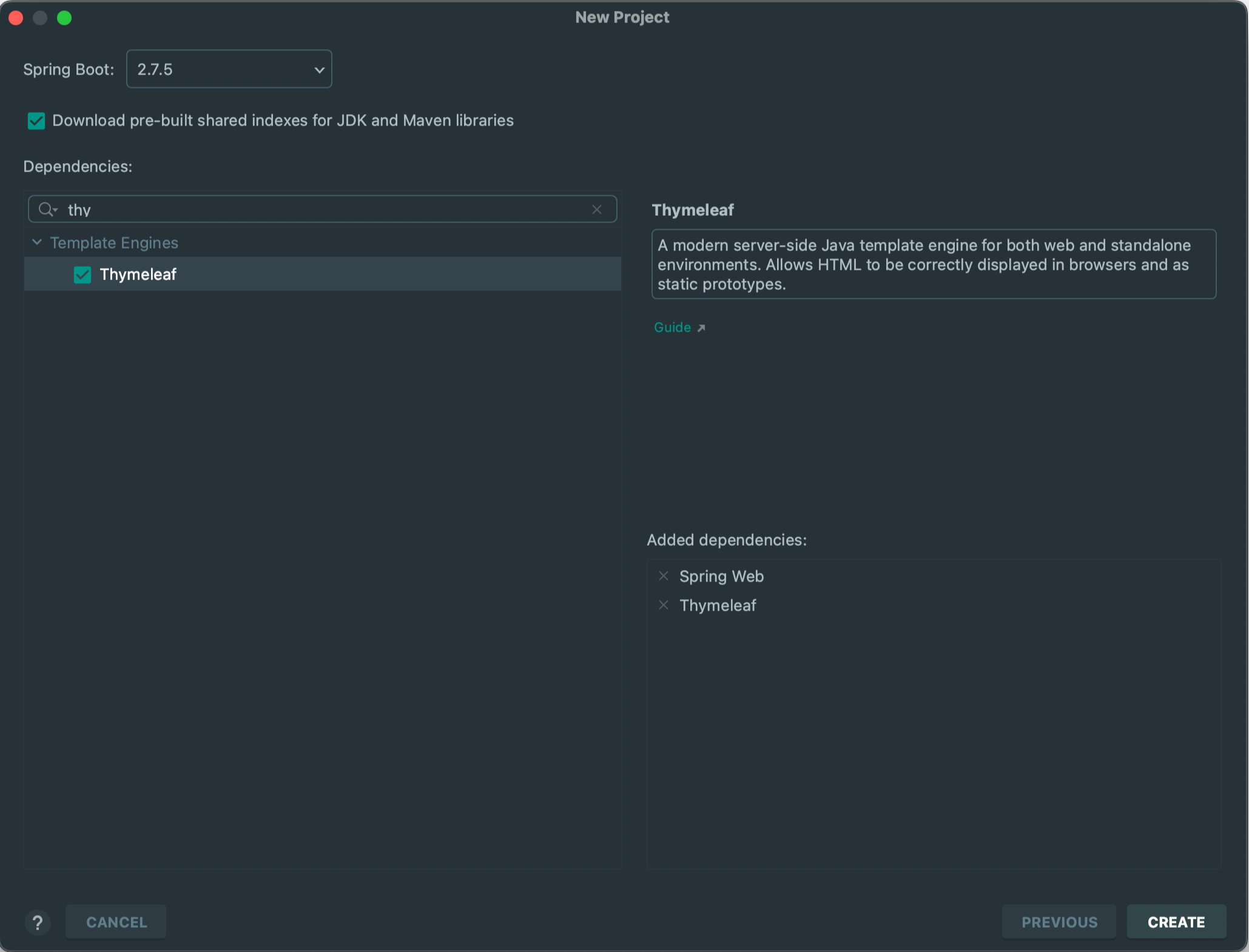Open help with the question mark icon

38,922
